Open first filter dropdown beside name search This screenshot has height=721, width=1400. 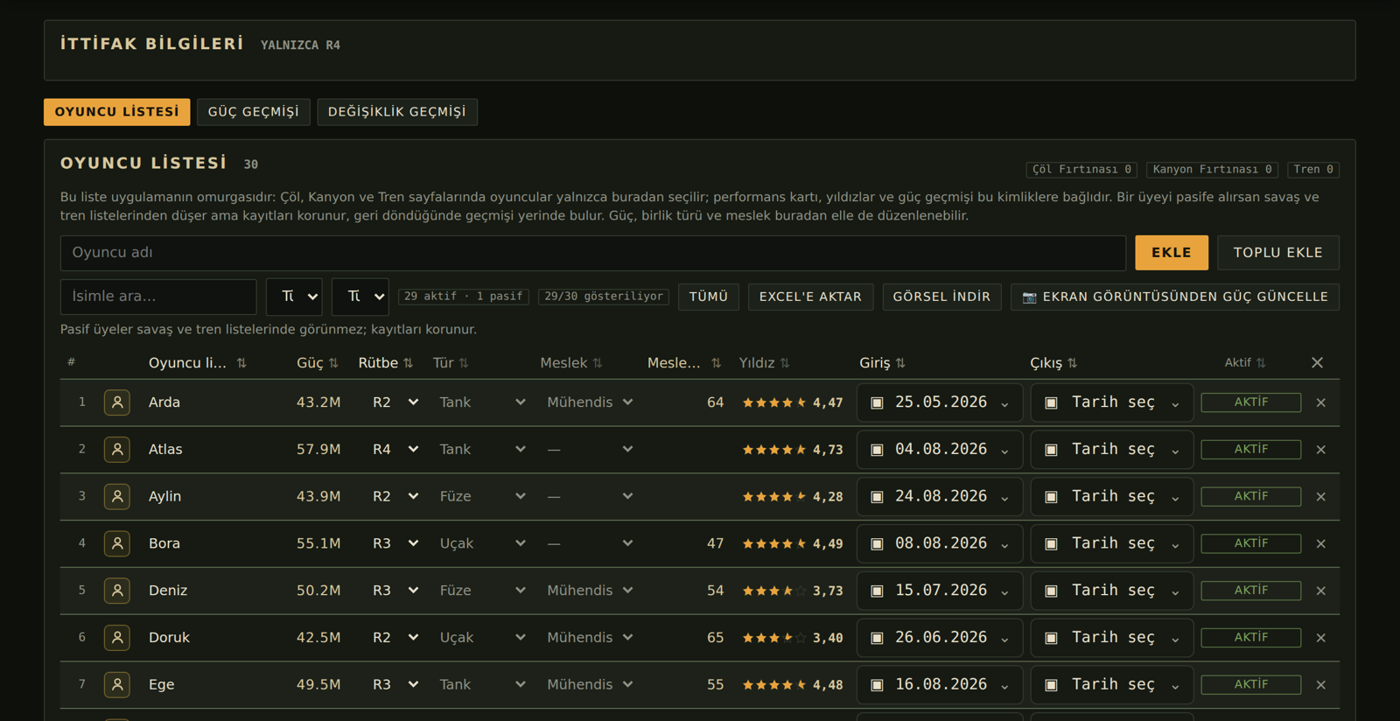294,296
